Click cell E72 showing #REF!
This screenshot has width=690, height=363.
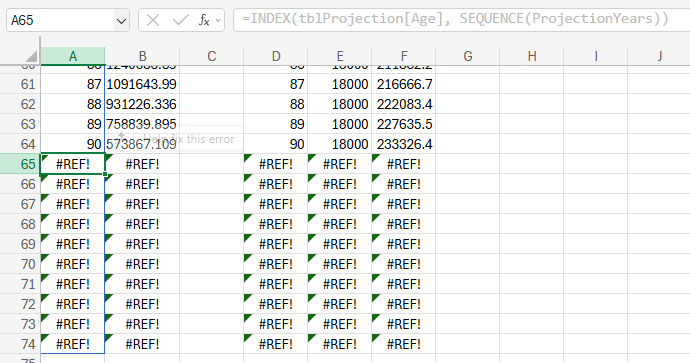(x=340, y=304)
